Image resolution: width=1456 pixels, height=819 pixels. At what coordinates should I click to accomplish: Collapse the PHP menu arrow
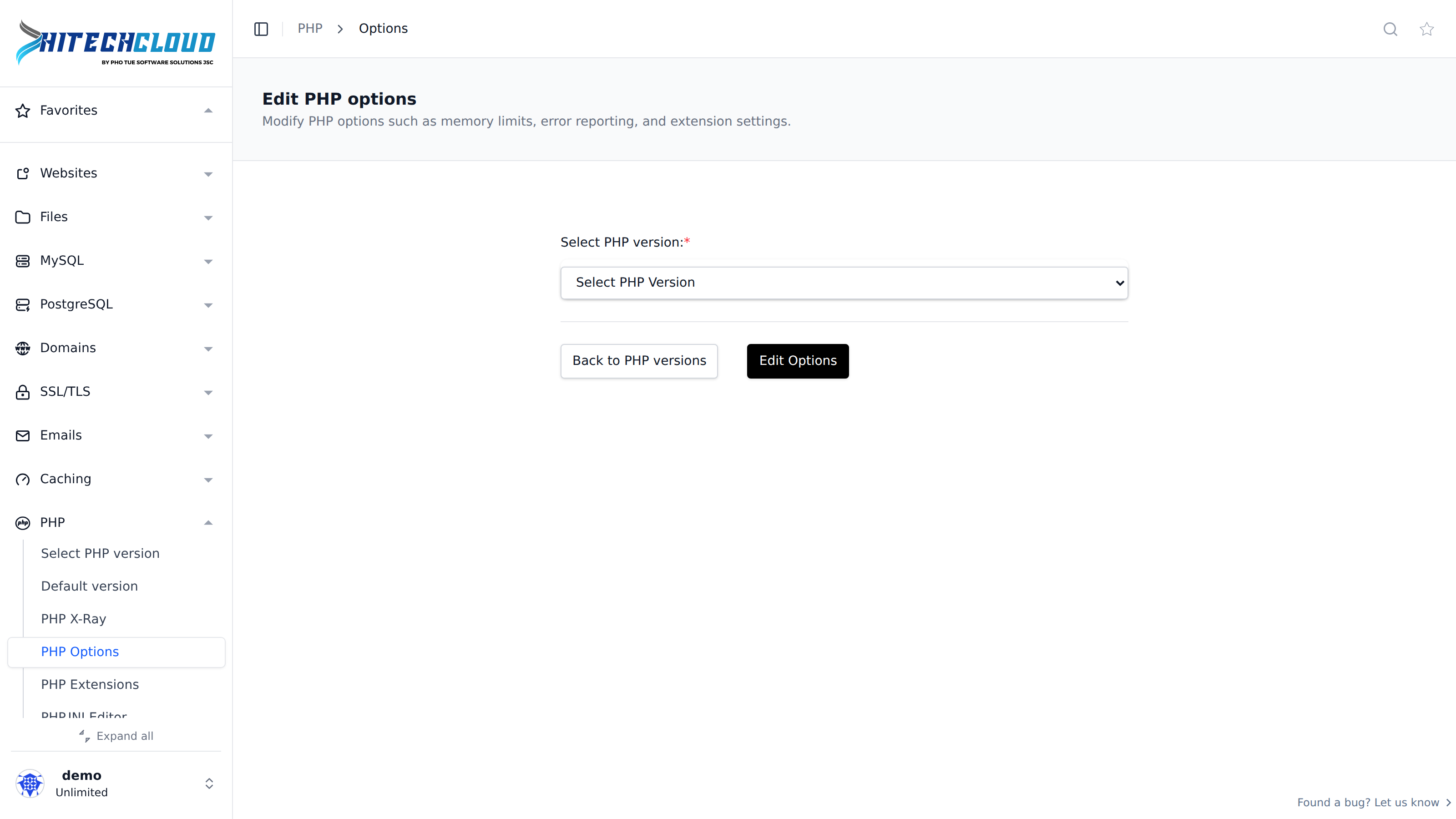[x=208, y=523]
